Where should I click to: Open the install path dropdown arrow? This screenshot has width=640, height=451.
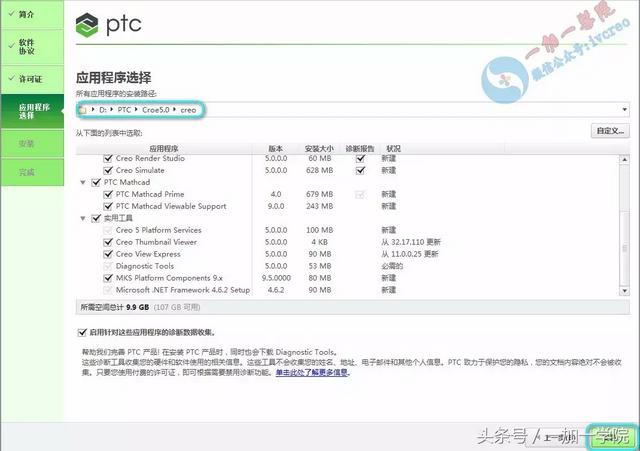pos(624,109)
